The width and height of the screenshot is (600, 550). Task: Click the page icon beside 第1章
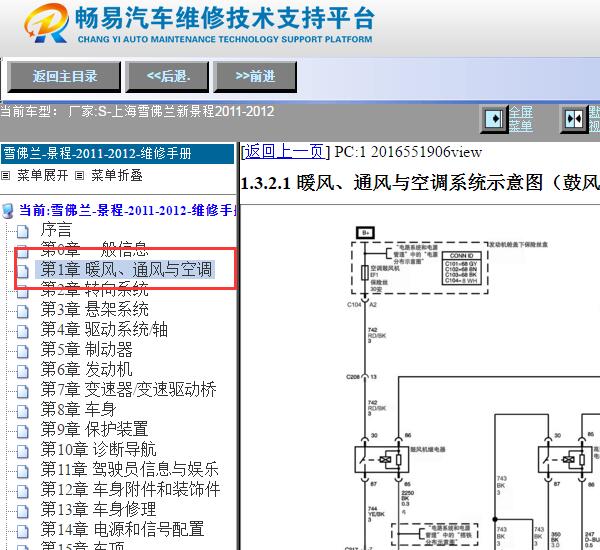pyautogui.click(x=23, y=271)
